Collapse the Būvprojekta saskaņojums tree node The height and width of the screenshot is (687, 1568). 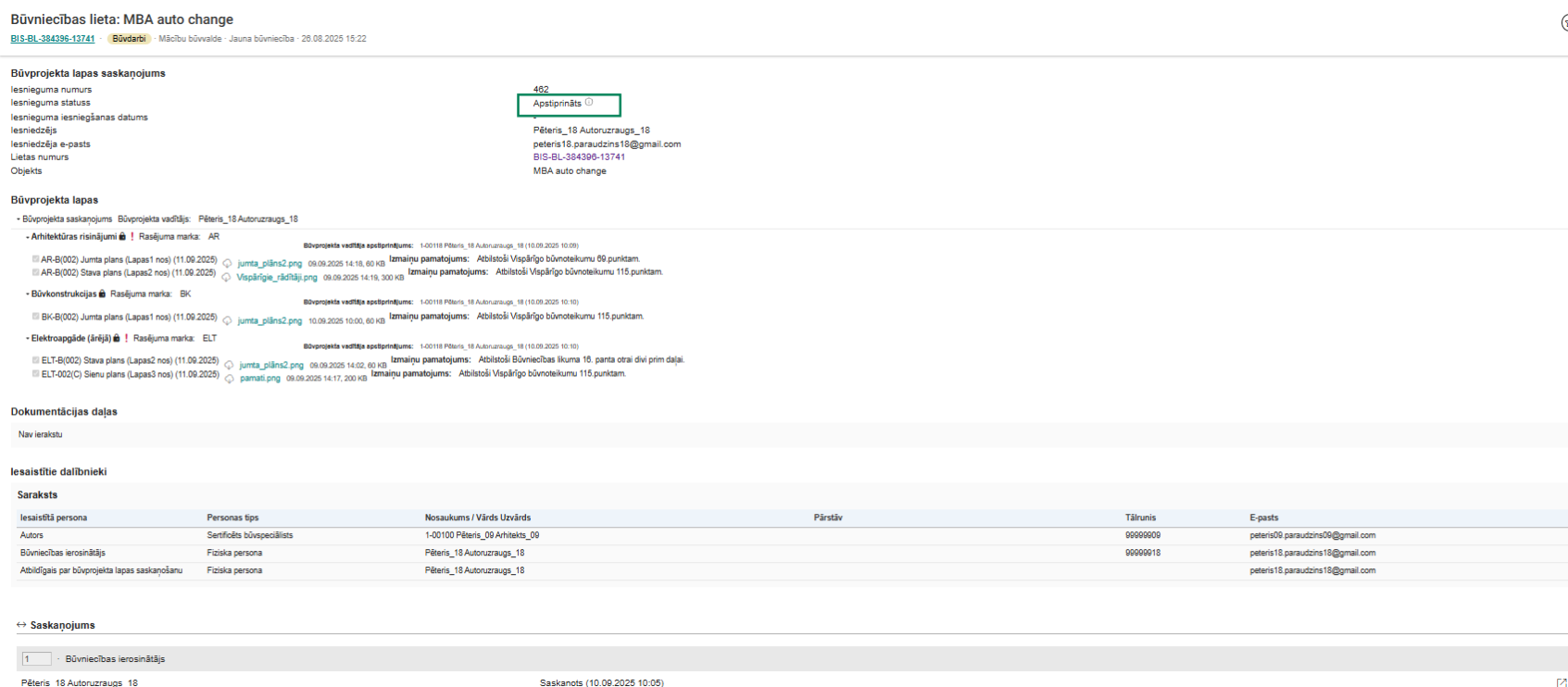19,219
